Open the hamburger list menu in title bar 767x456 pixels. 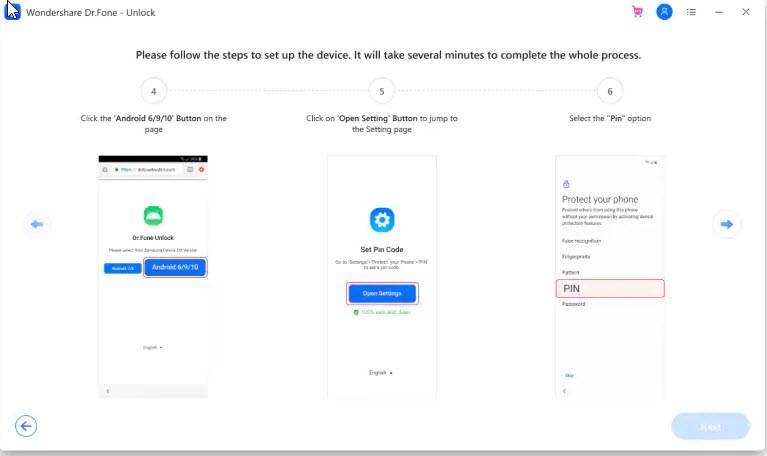691,12
